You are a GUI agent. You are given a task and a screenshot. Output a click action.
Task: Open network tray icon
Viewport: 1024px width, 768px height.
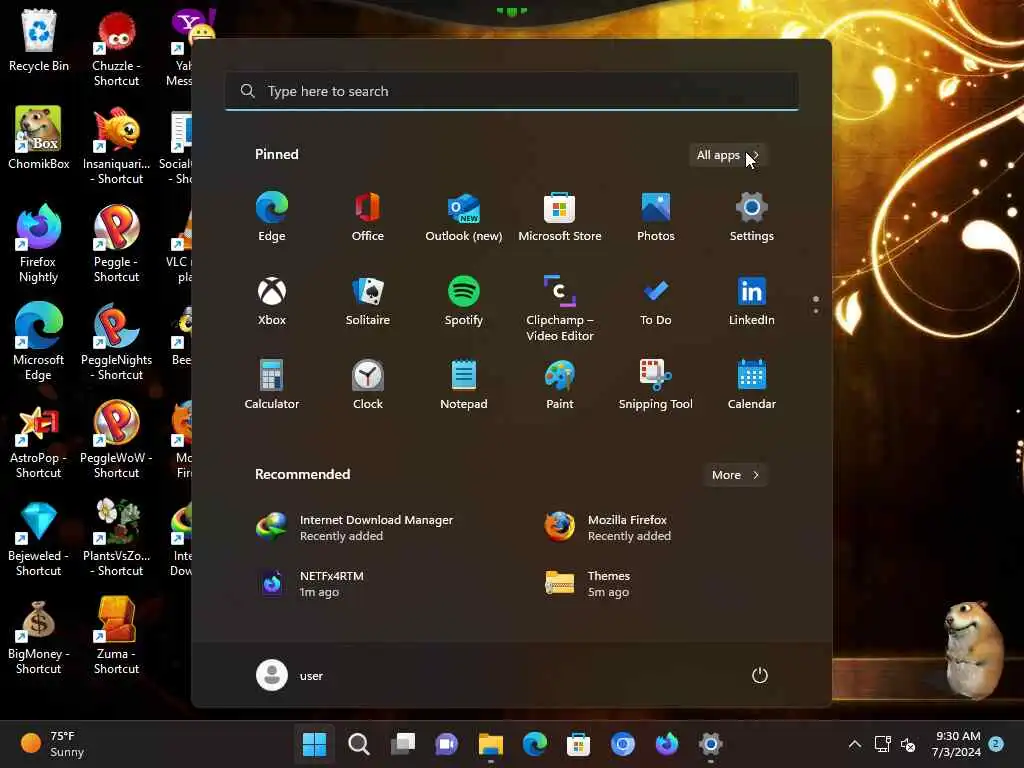pyautogui.click(x=882, y=744)
